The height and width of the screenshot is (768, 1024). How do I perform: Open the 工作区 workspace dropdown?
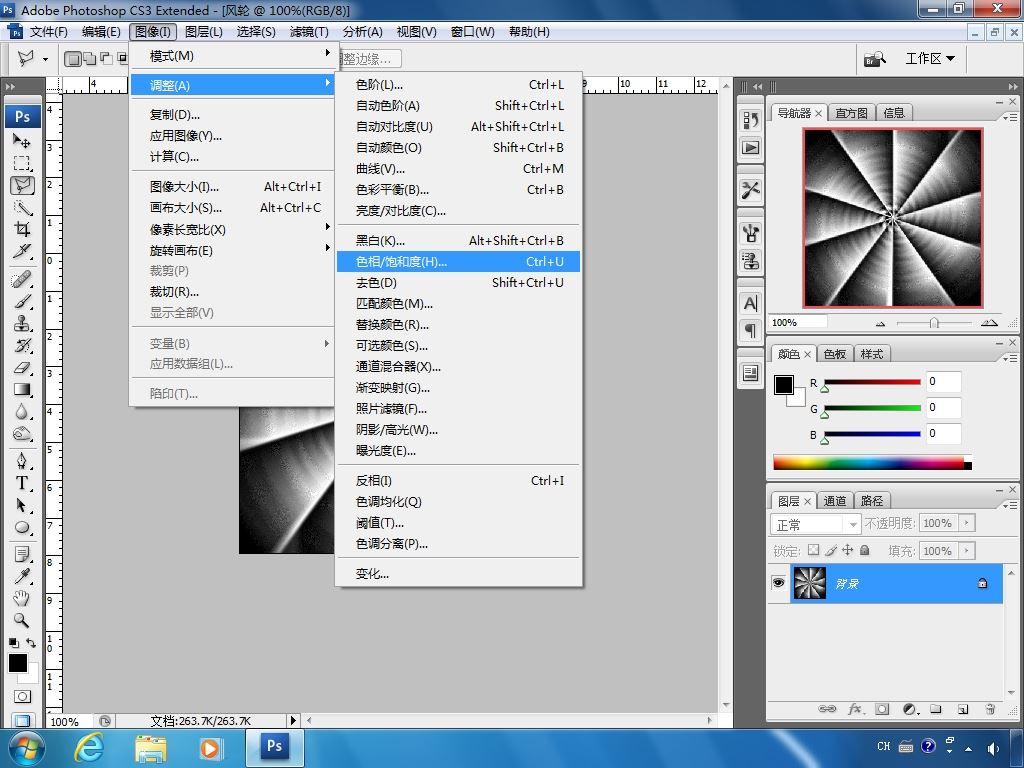[x=930, y=59]
